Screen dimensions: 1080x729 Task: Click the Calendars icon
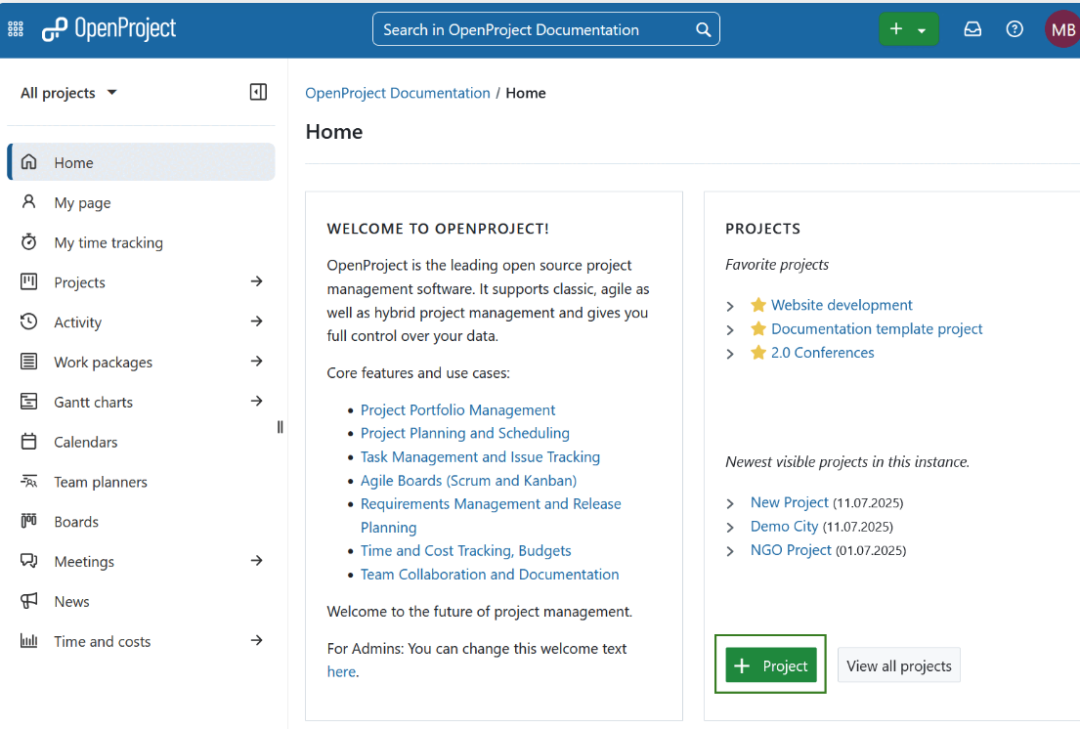29,442
